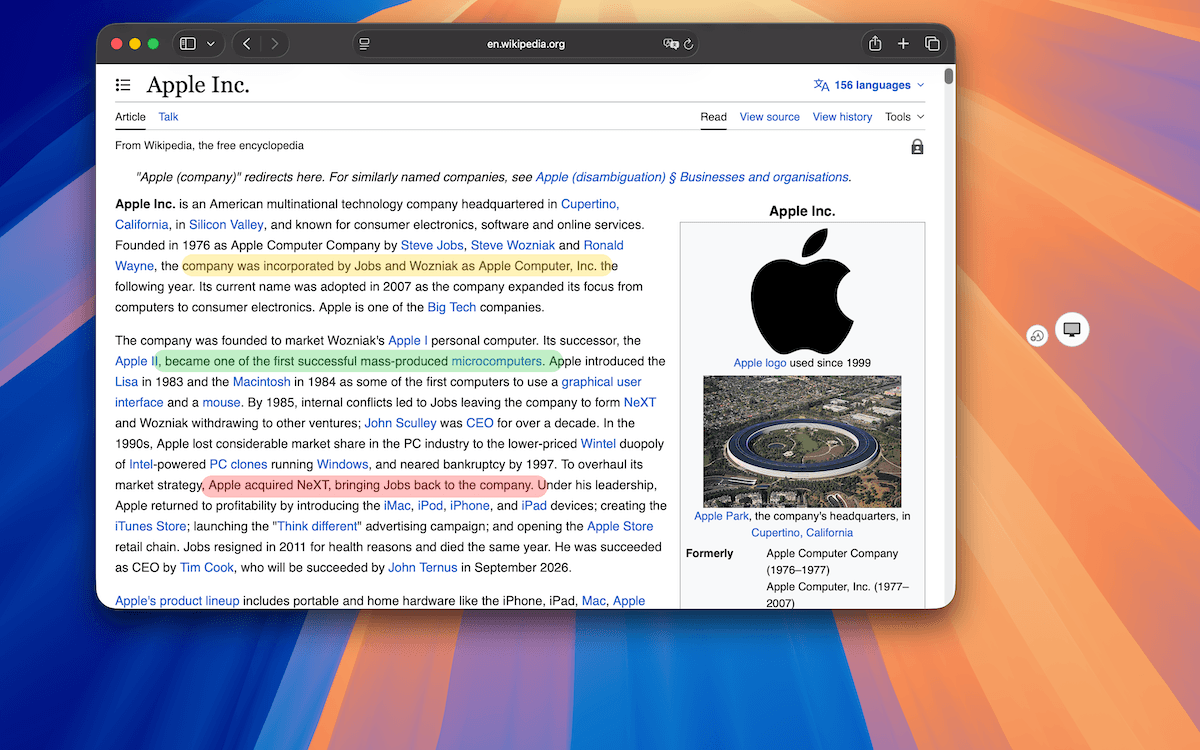Open a new tab with plus button

(903, 44)
